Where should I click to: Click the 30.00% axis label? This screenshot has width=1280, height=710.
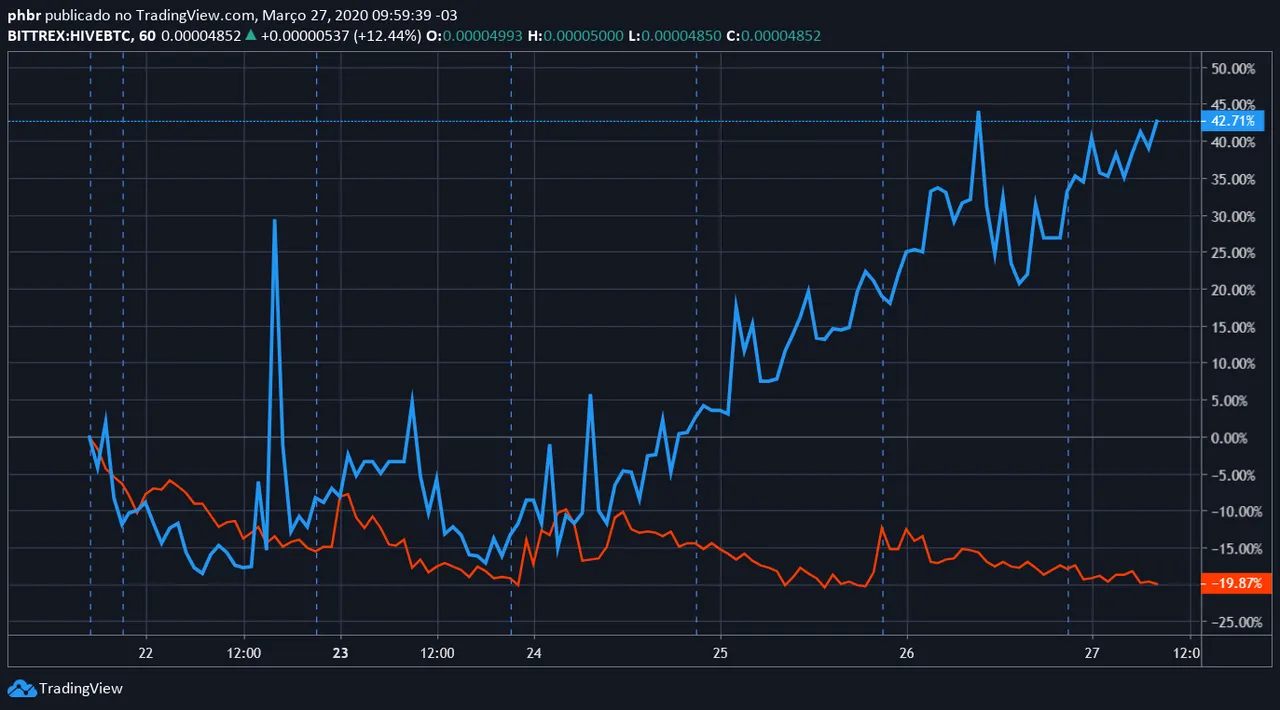pos(1234,217)
